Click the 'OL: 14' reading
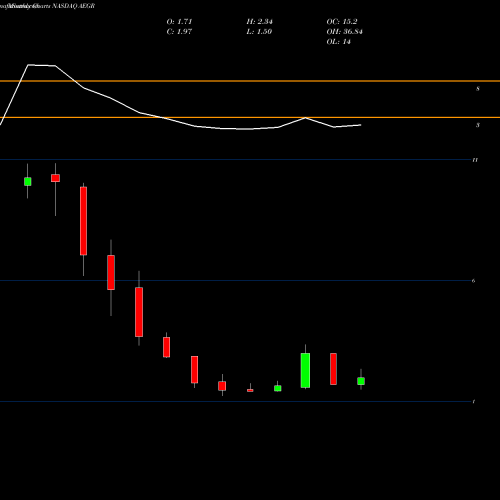The image size is (500, 500). pos(339,42)
